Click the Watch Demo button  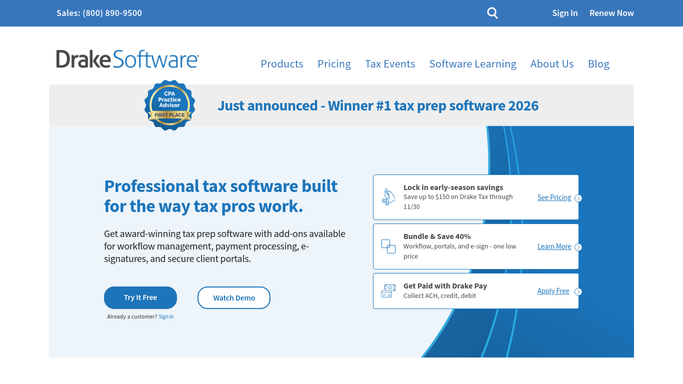pos(234,298)
